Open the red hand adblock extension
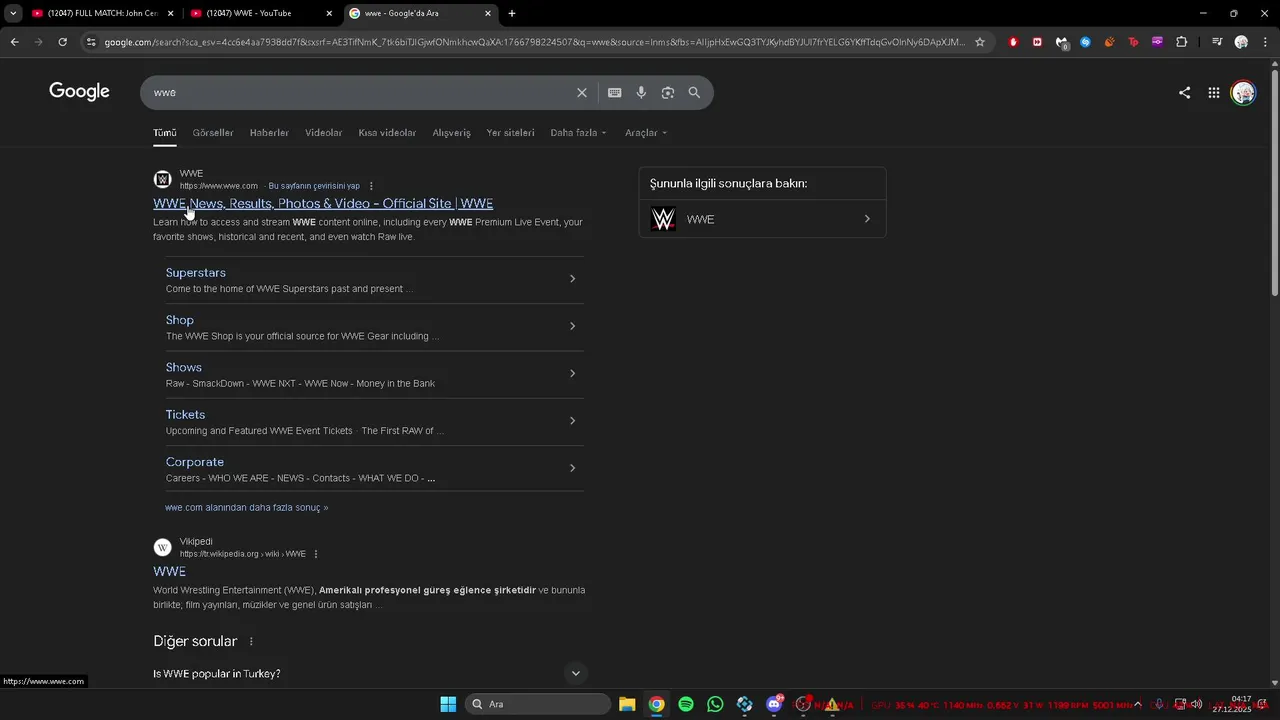 1013,42
